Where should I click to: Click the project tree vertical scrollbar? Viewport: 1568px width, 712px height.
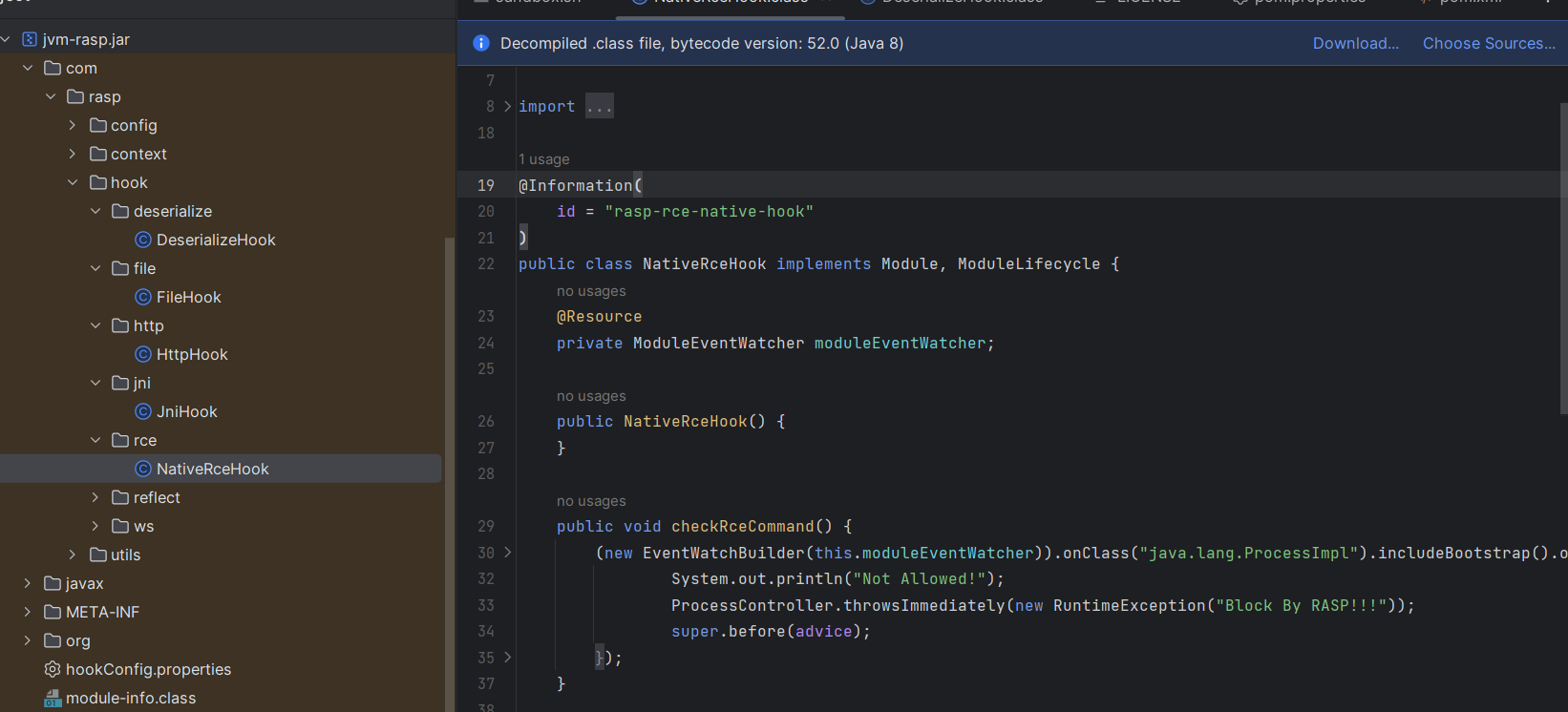click(x=450, y=473)
